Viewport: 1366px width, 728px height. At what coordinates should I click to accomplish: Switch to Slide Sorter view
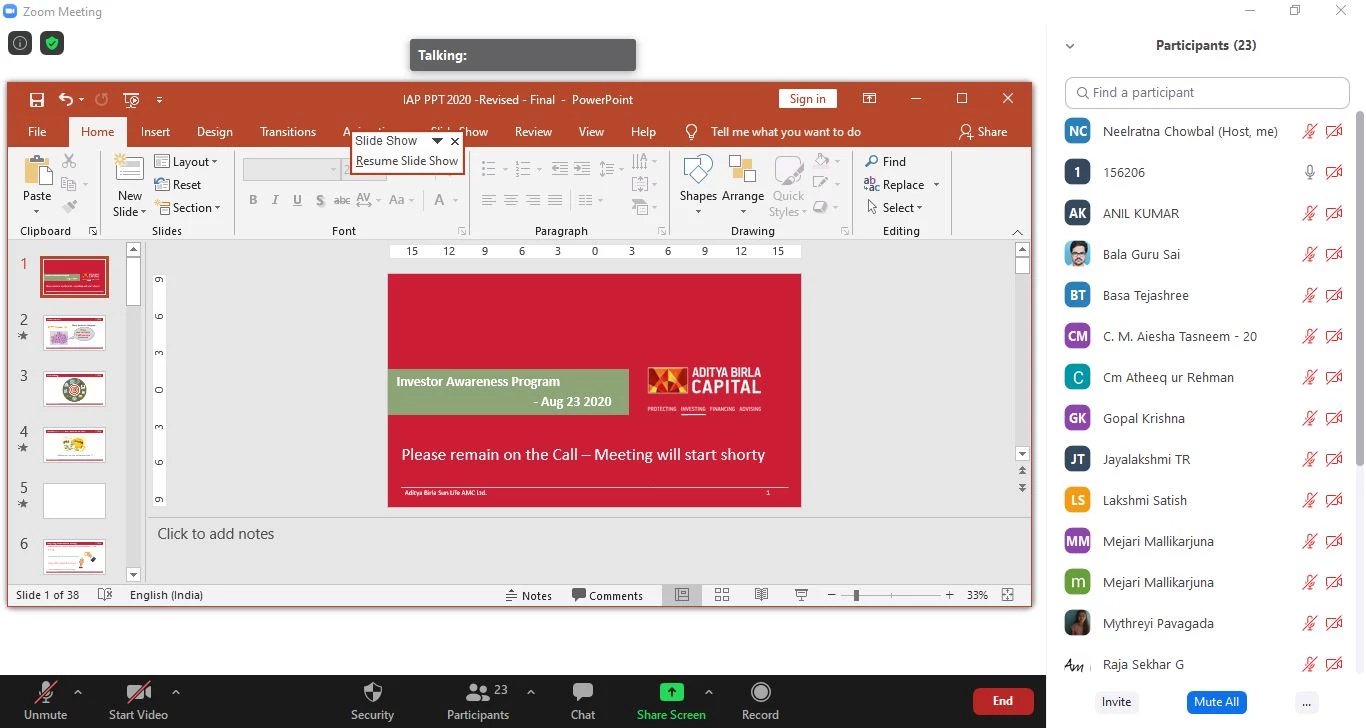[722, 595]
